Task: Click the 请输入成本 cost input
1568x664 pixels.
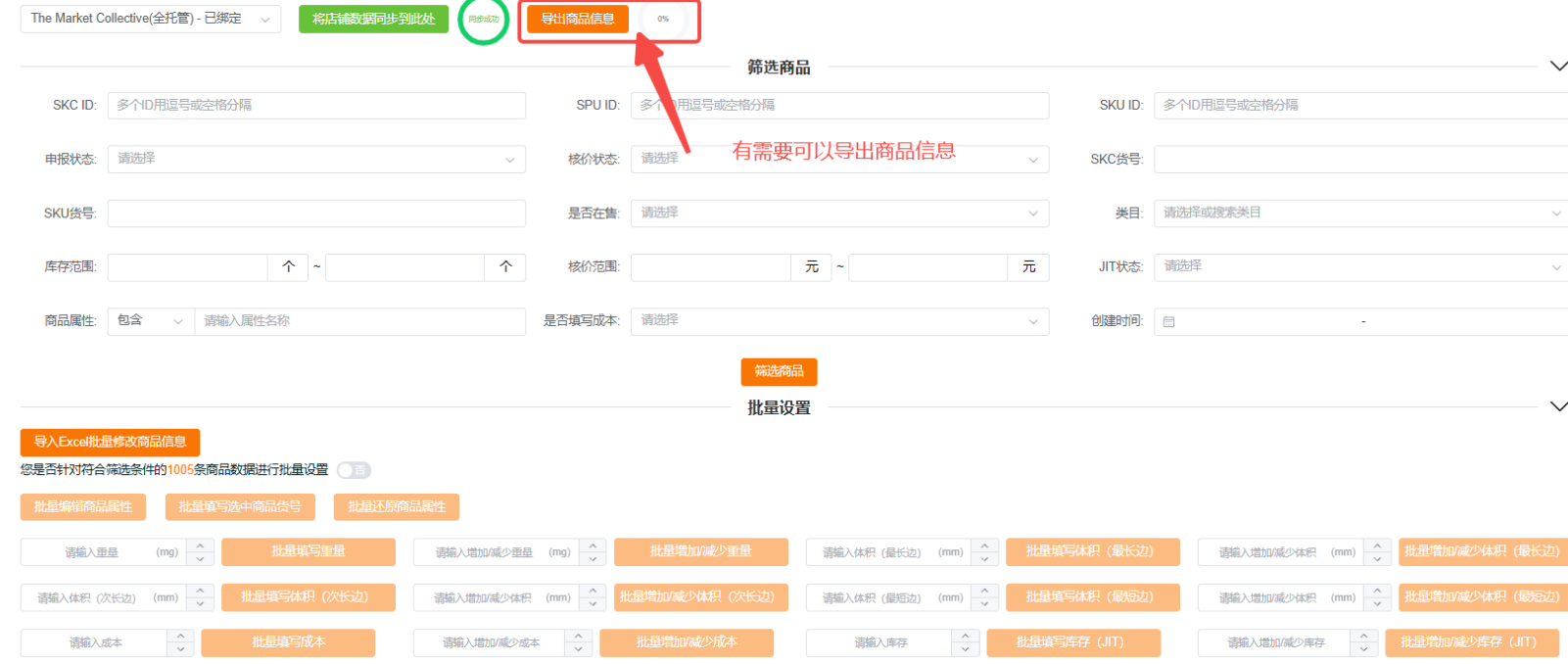Action: 95,643
